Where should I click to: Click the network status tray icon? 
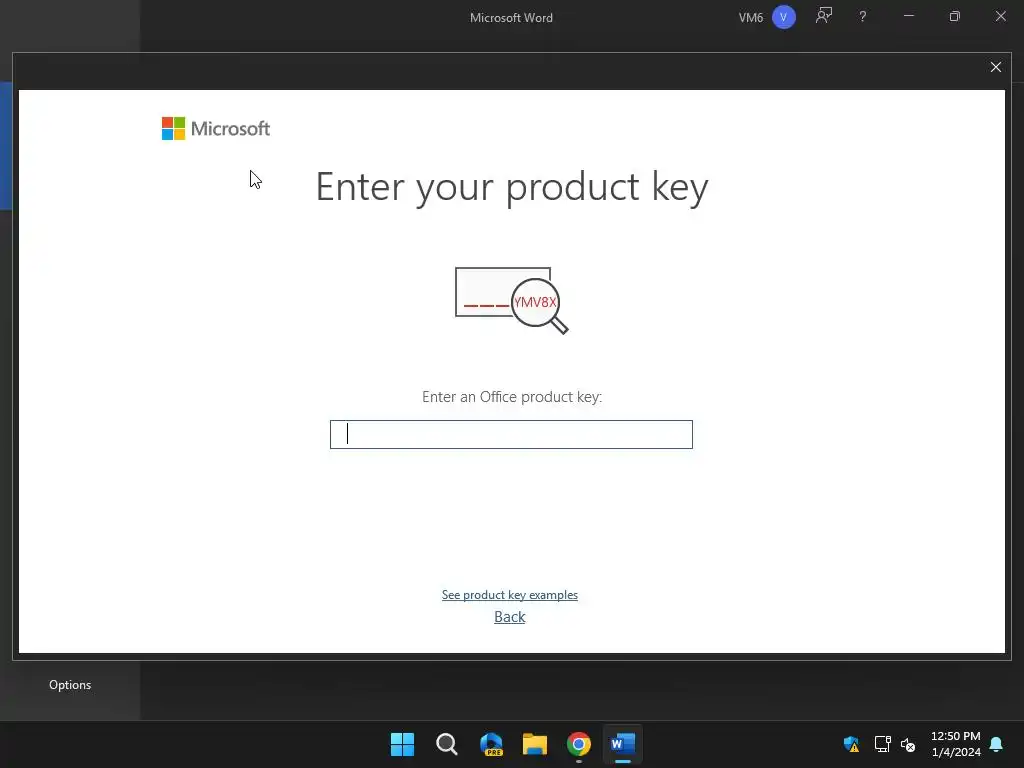pyautogui.click(x=882, y=744)
